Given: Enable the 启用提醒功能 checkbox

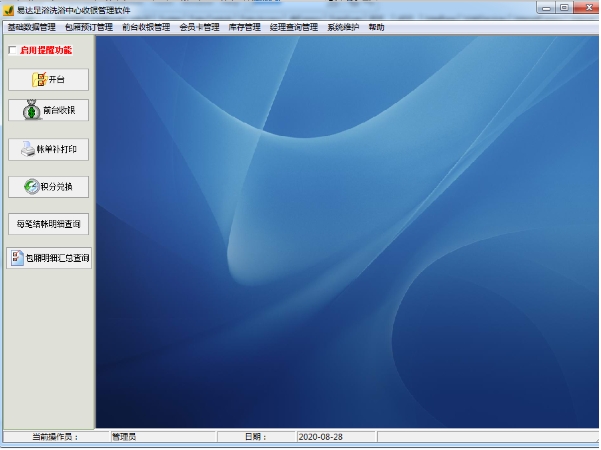Looking at the screenshot, I should pos(13,50).
